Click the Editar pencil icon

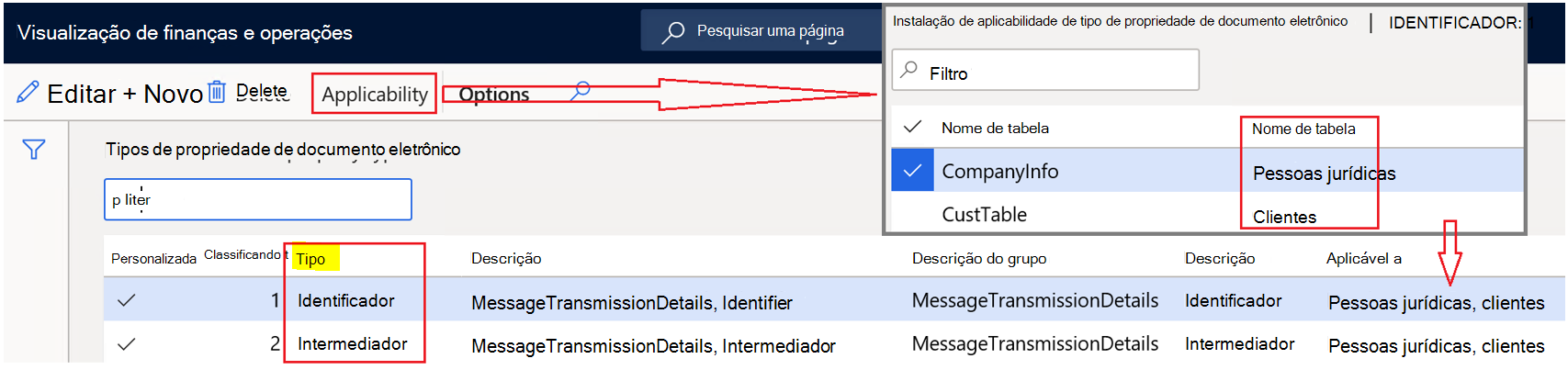pos(28,92)
